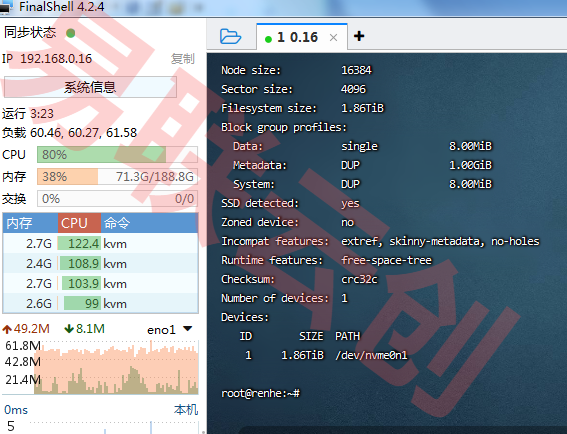Sort processes by 内存 column header
The width and height of the screenshot is (567, 434).
(30, 223)
